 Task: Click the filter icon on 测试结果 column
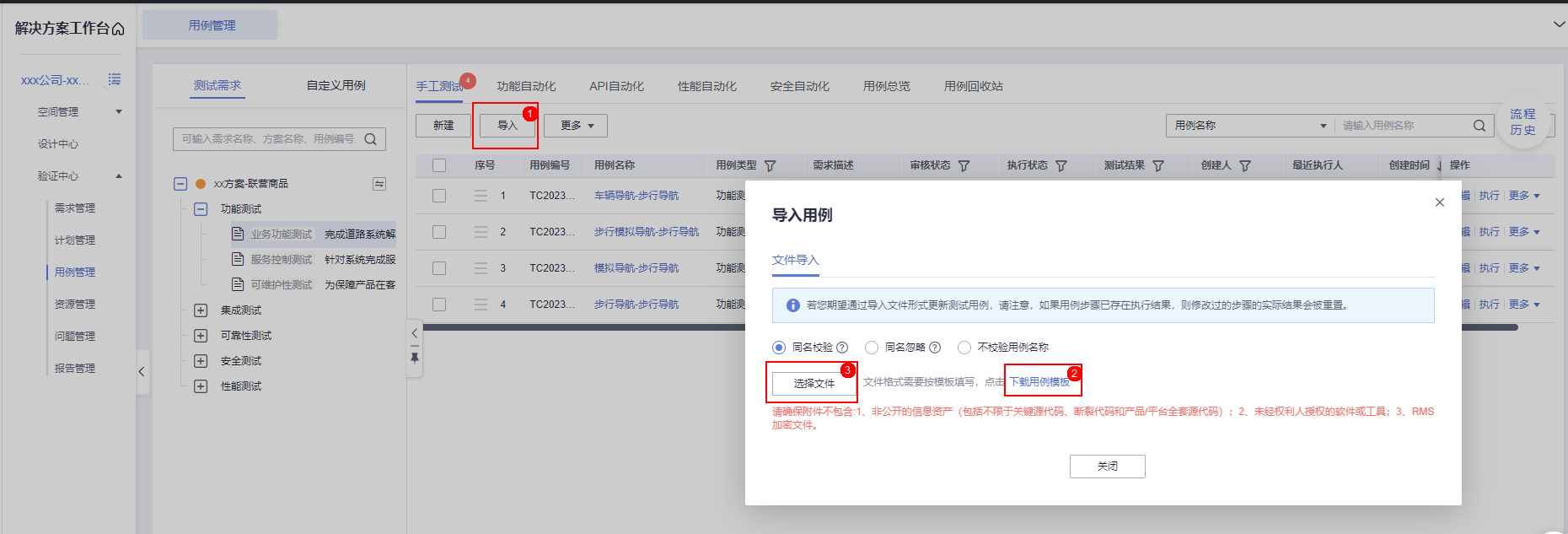[x=1157, y=166]
